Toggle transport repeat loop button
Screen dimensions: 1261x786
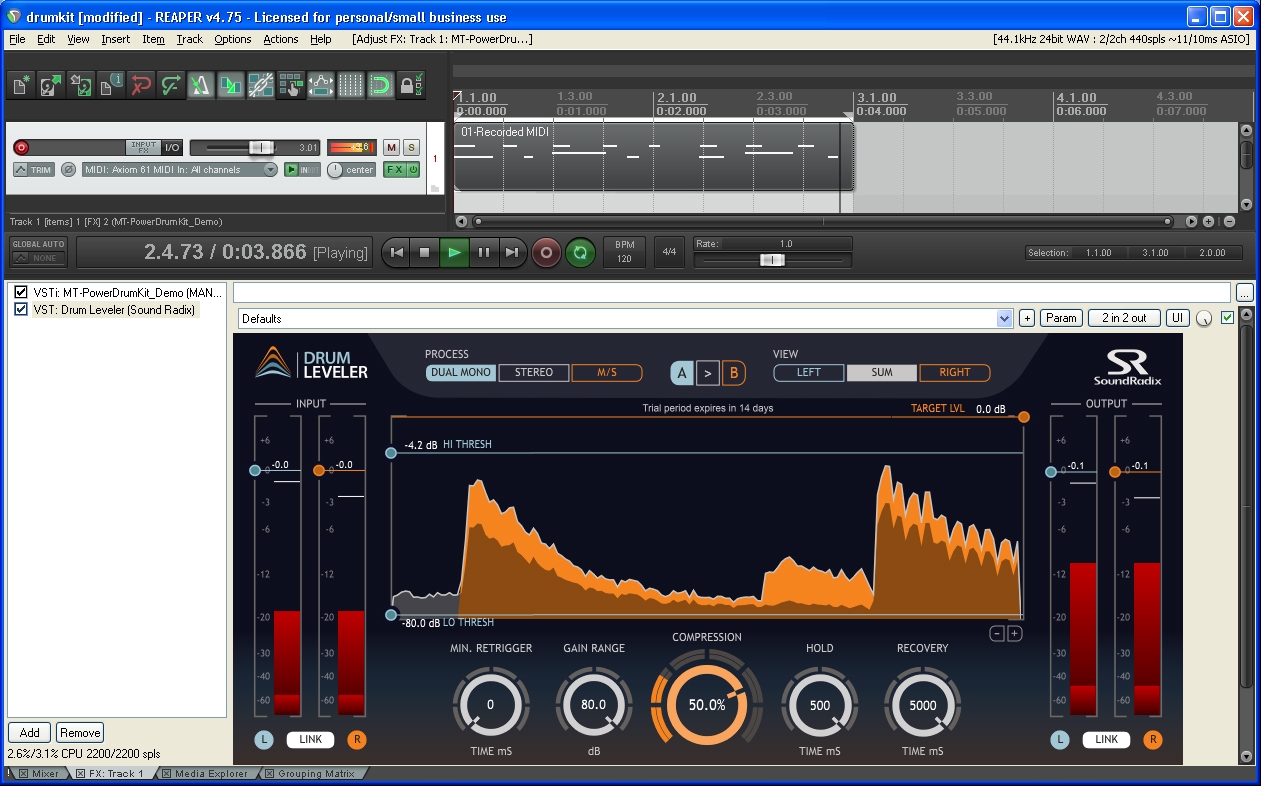point(580,252)
